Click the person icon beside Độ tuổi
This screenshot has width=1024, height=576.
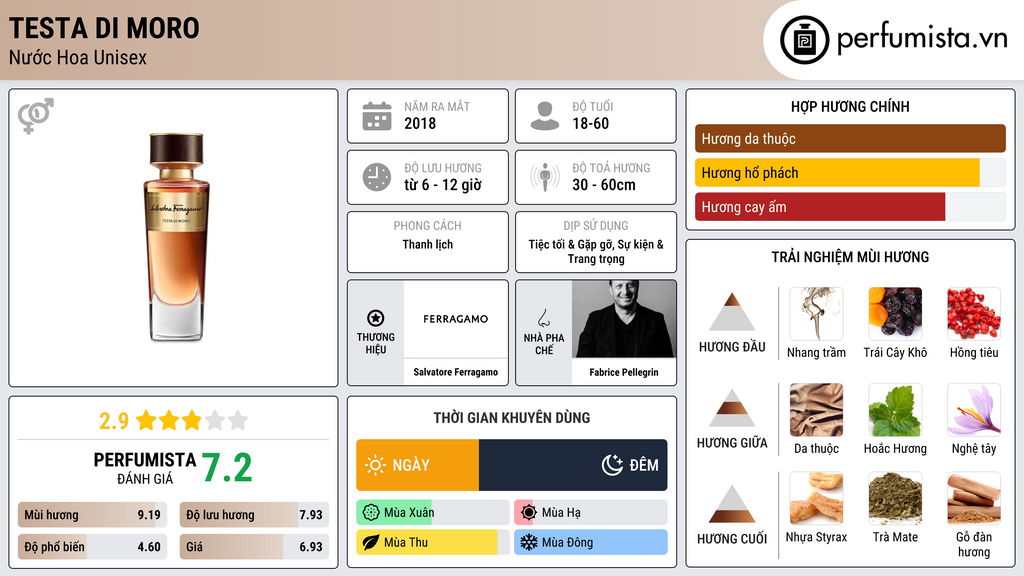(545, 116)
